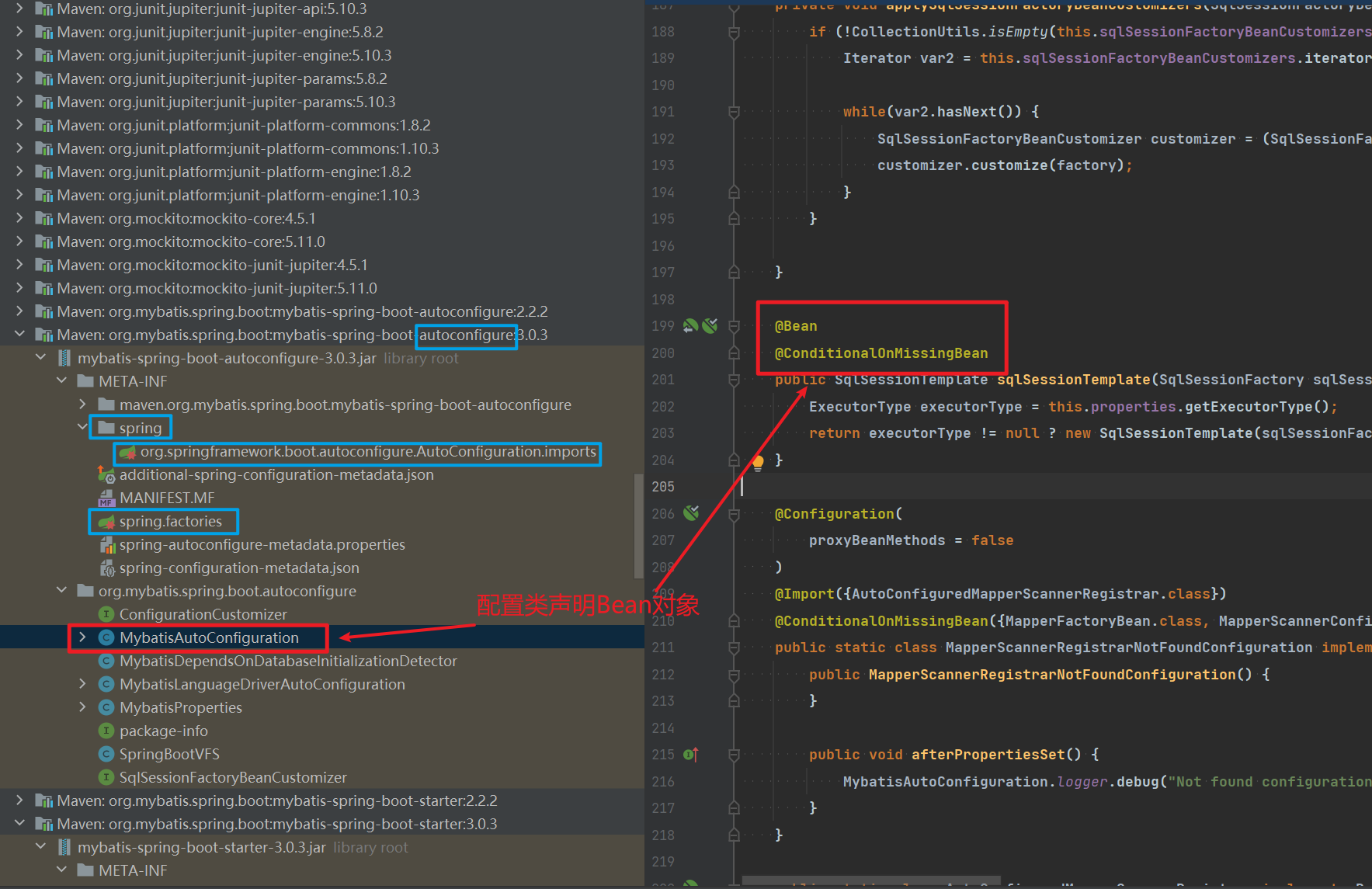This screenshot has width=1372, height=889.
Task: Toggle fold marker at line 188
Action: point(734,32)
